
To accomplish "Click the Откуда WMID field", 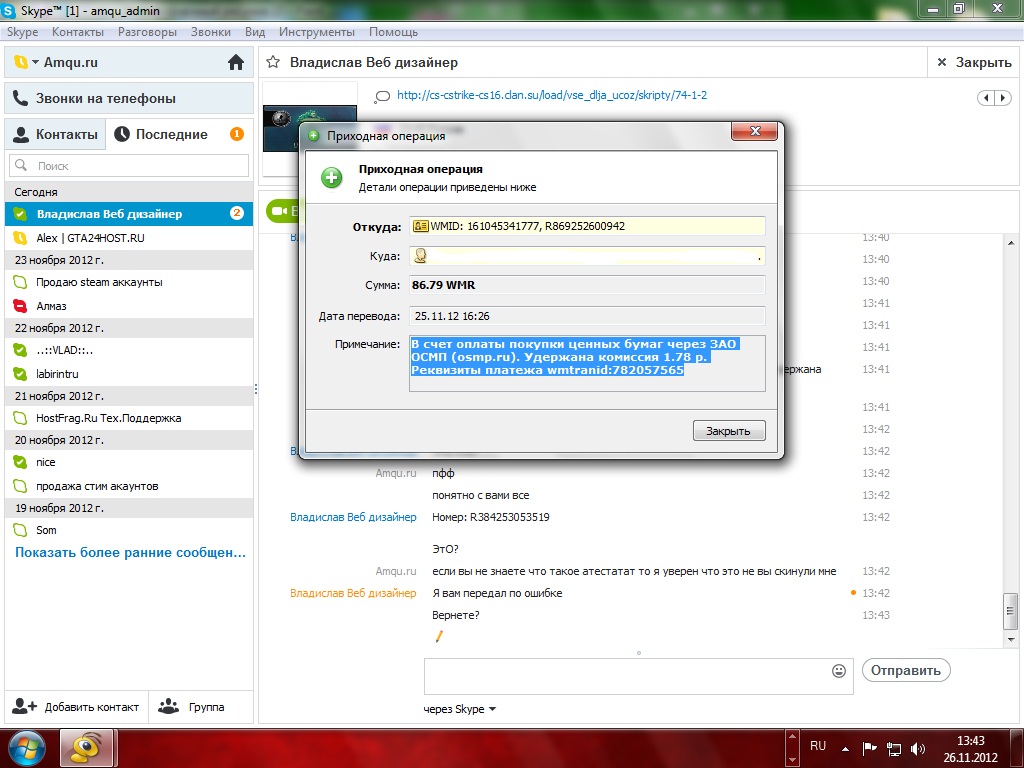I will click(x=587, y=226).
